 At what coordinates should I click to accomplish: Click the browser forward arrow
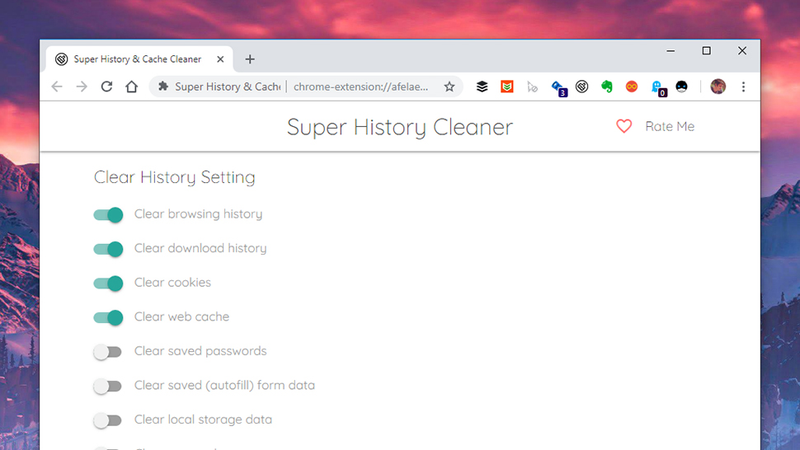[82, 87]
